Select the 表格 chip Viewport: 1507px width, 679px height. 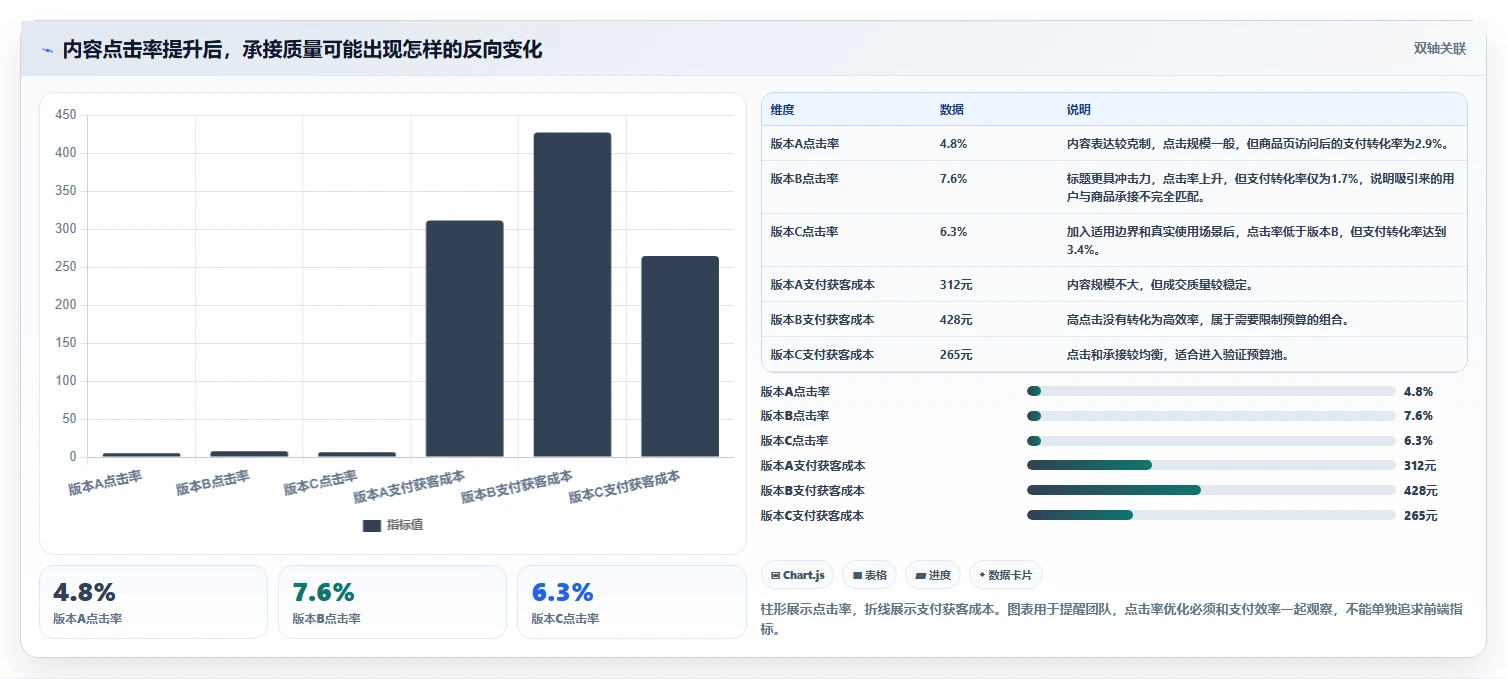(870, 575)
